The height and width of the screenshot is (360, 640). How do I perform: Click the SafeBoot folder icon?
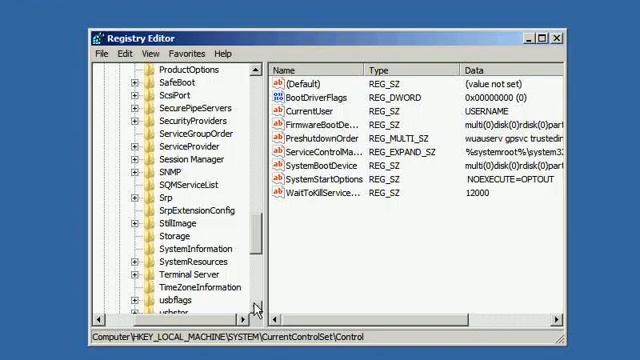[149, 82]
